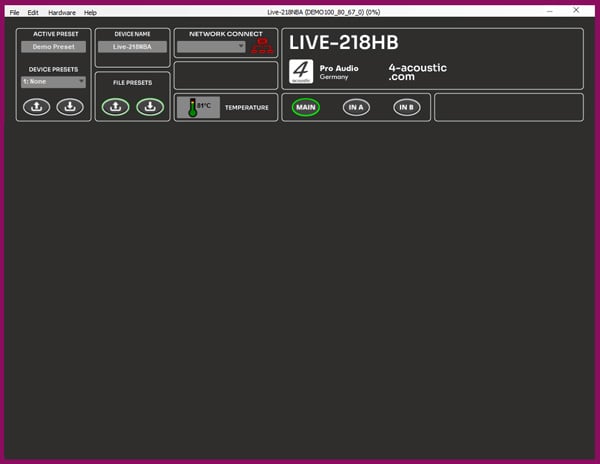The width and height of the screenshot is (600, 464).
Task: Click the LIVE-218HB title text
Action: (x=344, y=42)
